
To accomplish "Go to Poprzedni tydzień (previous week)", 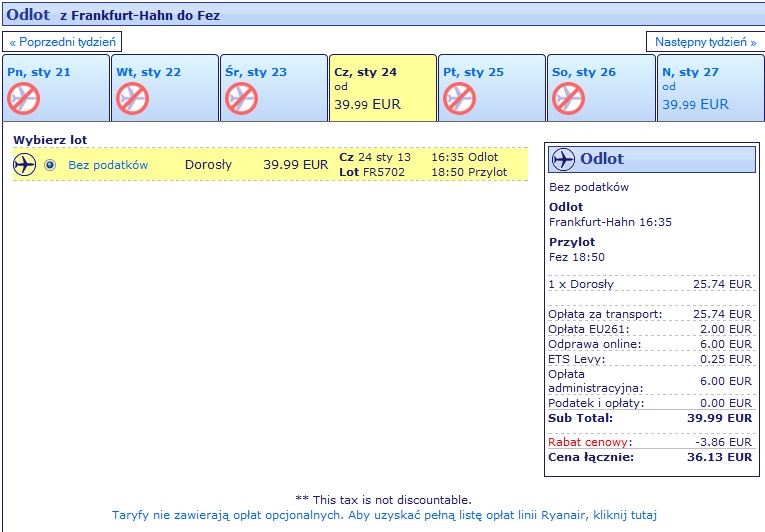I will pos(62,42).
